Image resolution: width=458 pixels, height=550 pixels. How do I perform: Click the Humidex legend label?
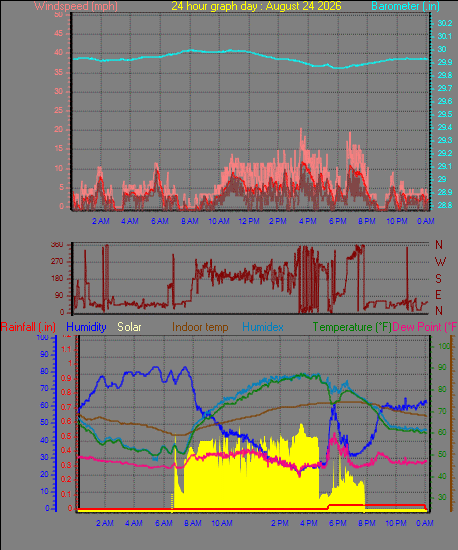[x=263, y=327]
